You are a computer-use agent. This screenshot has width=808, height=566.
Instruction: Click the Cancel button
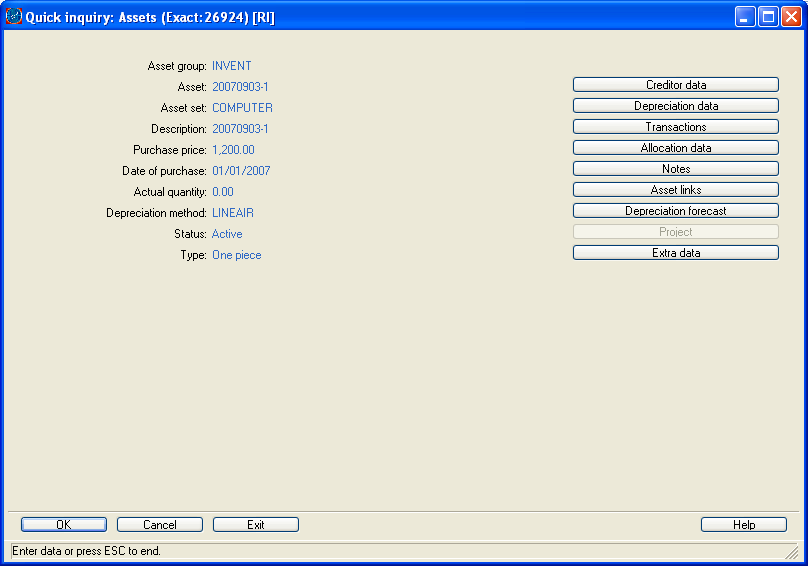(x=160, y=525)
